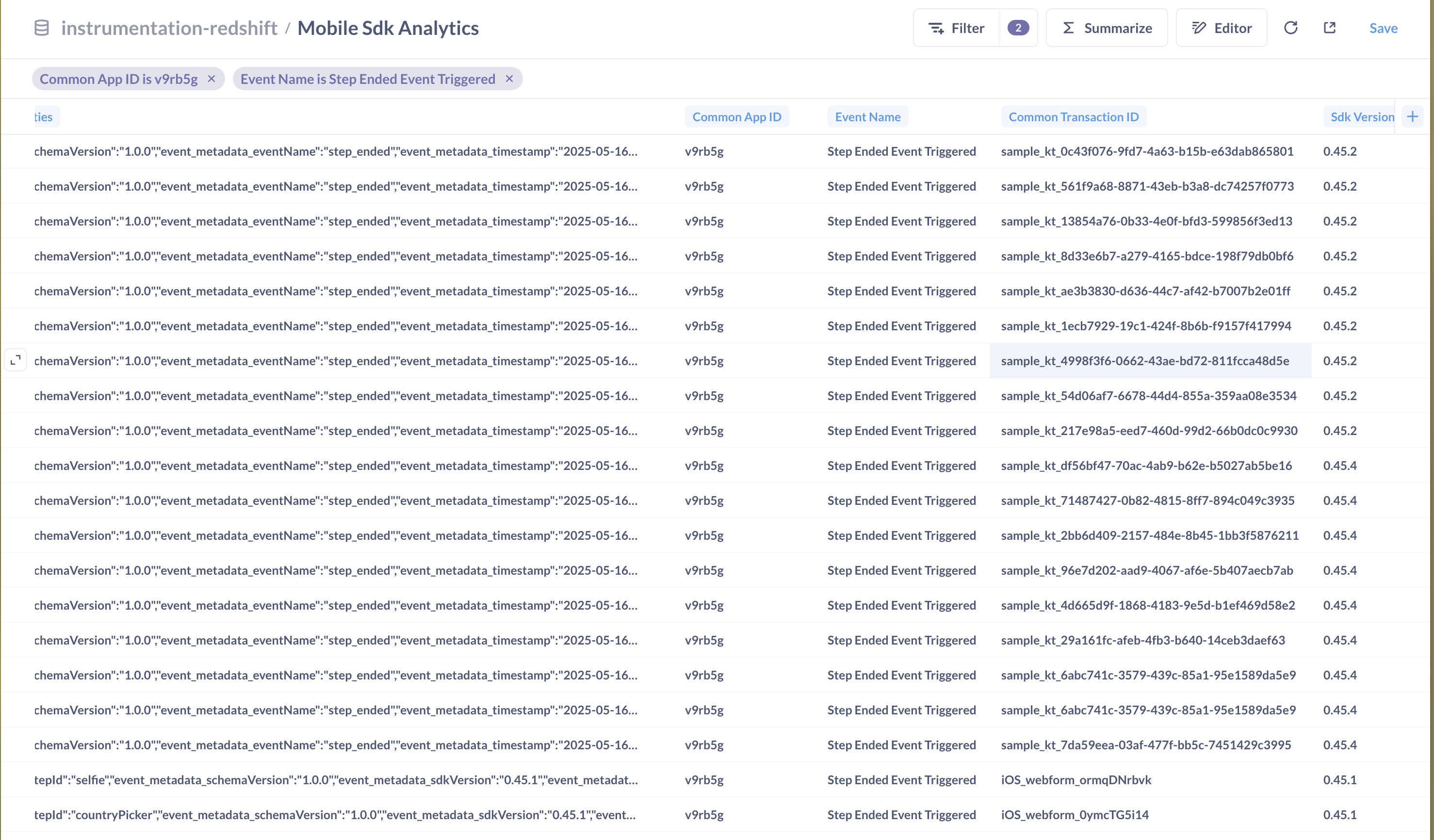Image resolution: width=1434 pixels, height=840 pixels.
Task: Open the Common App ID column menu
Action: pos(737,116)
